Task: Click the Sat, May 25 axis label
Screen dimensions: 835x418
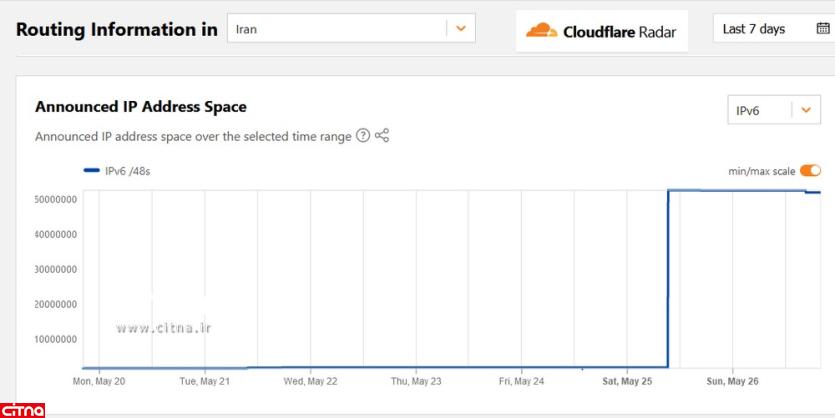Action: click(627, 381)
